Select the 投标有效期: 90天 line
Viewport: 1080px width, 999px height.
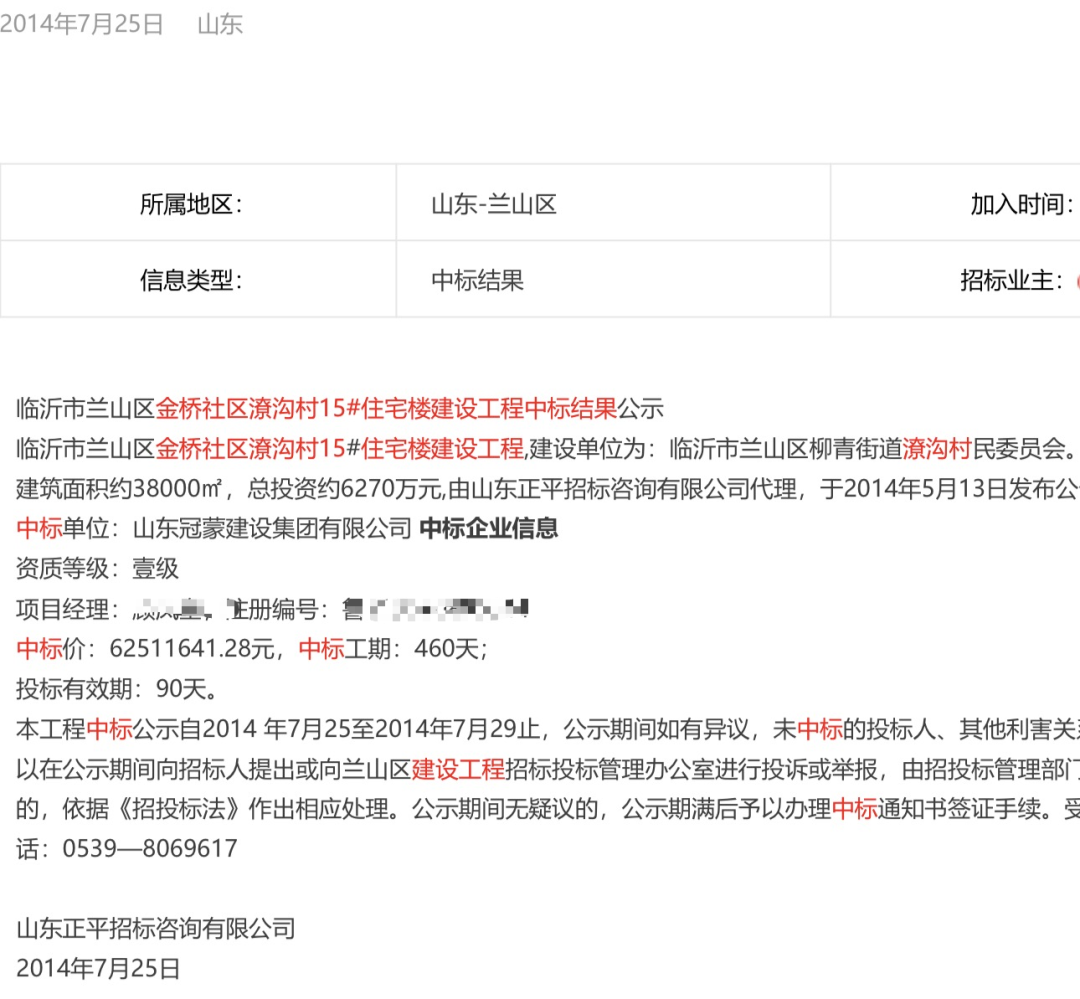[x=116, y=688]
